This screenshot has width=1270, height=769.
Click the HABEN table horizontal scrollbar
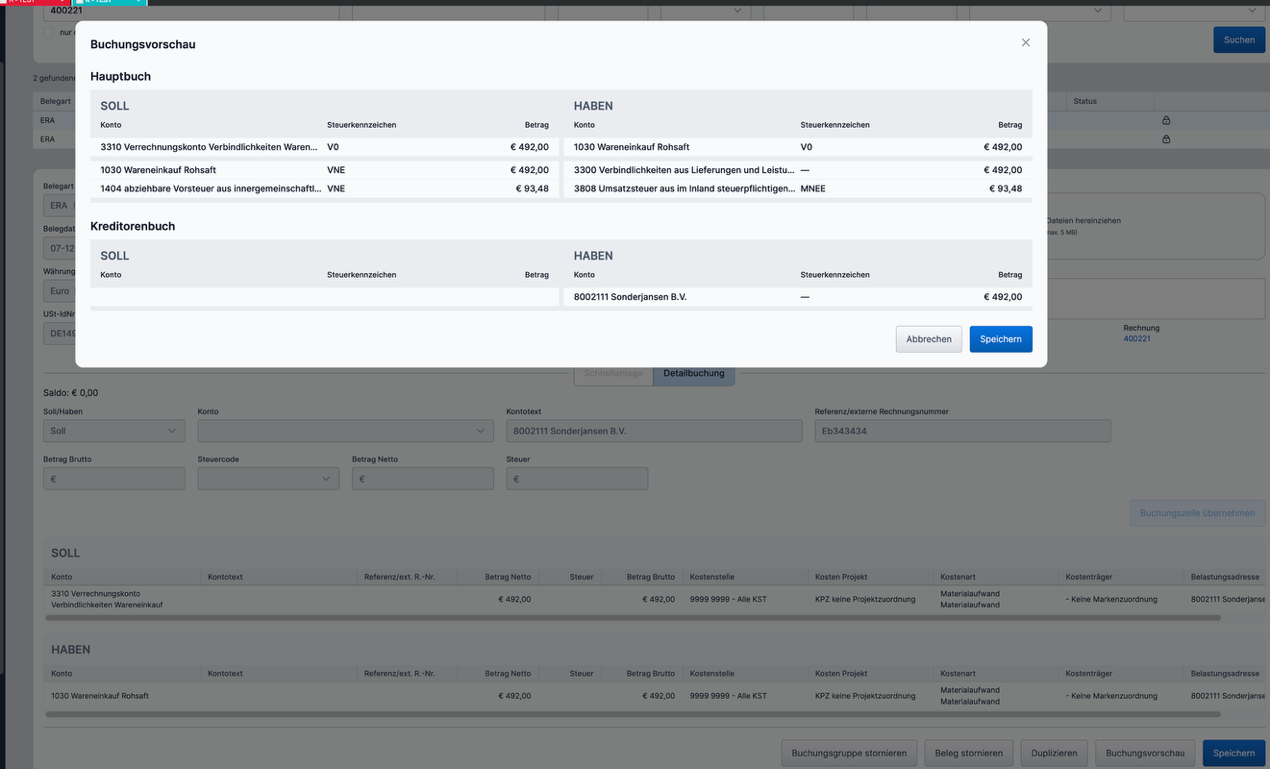633,714
